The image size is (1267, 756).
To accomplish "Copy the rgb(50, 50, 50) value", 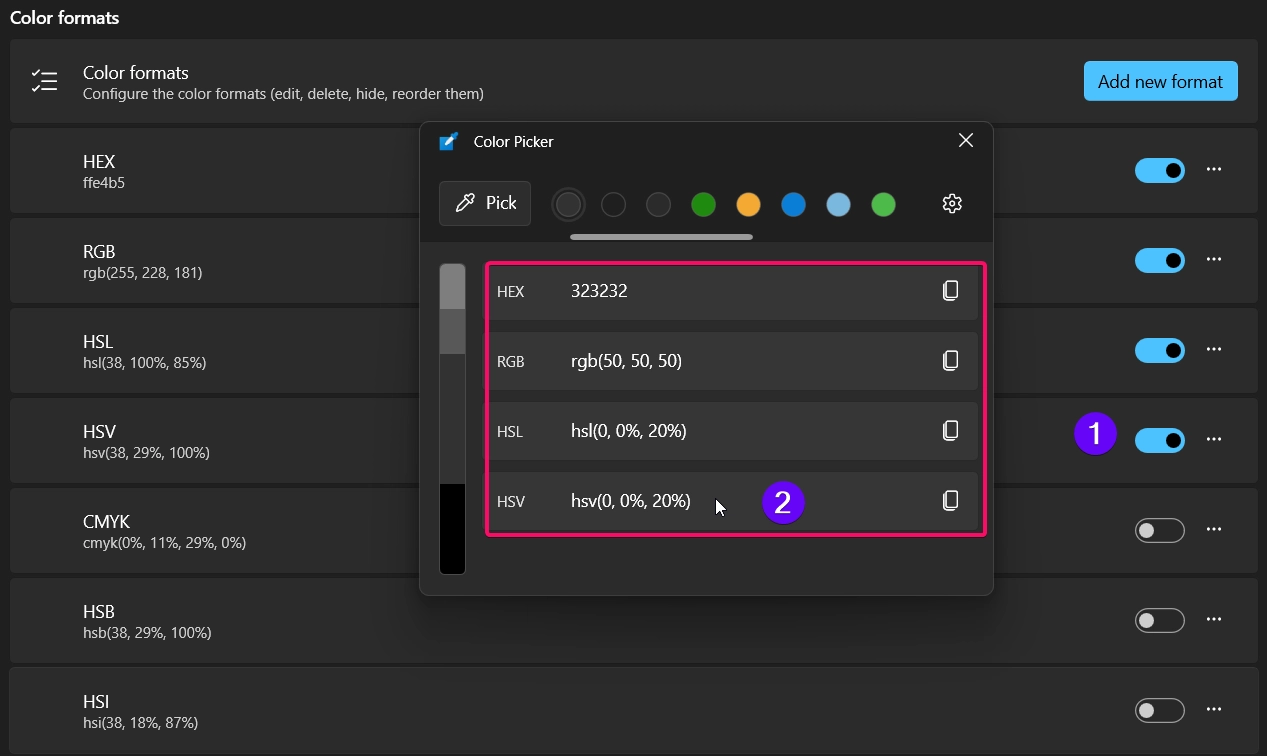I will tap(951, 361).
